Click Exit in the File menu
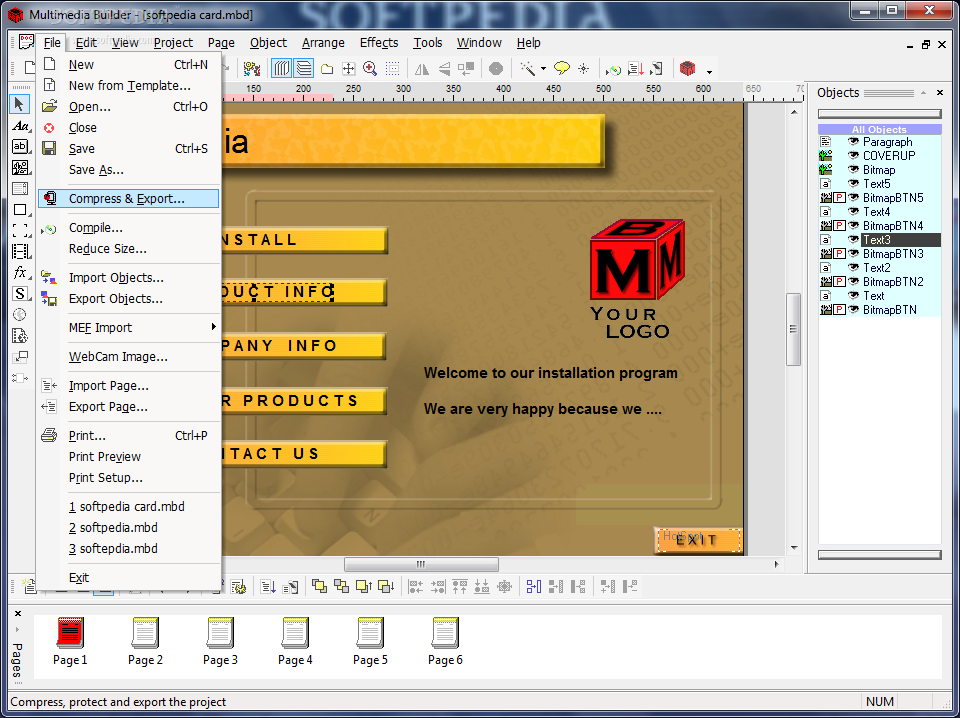960x718 pixels. [x=130, y=577]
